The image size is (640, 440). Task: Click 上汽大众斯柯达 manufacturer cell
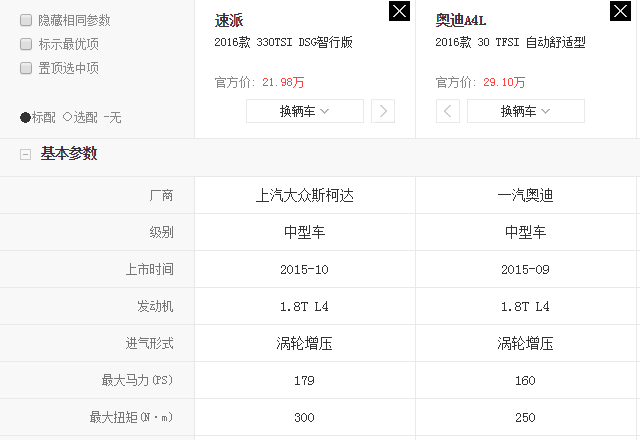pos(304,196)
